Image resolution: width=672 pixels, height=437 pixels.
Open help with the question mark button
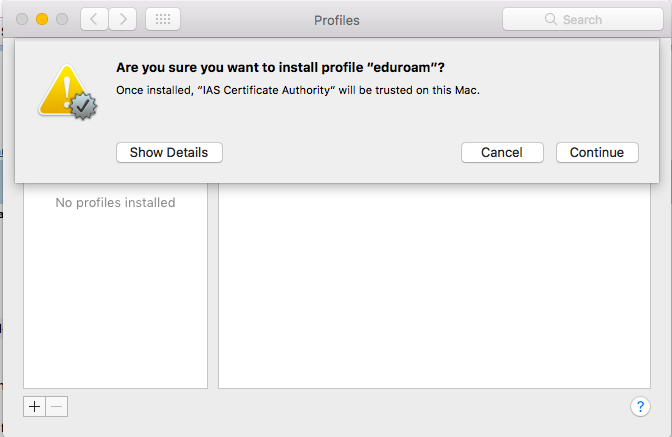tap(640, 406)
